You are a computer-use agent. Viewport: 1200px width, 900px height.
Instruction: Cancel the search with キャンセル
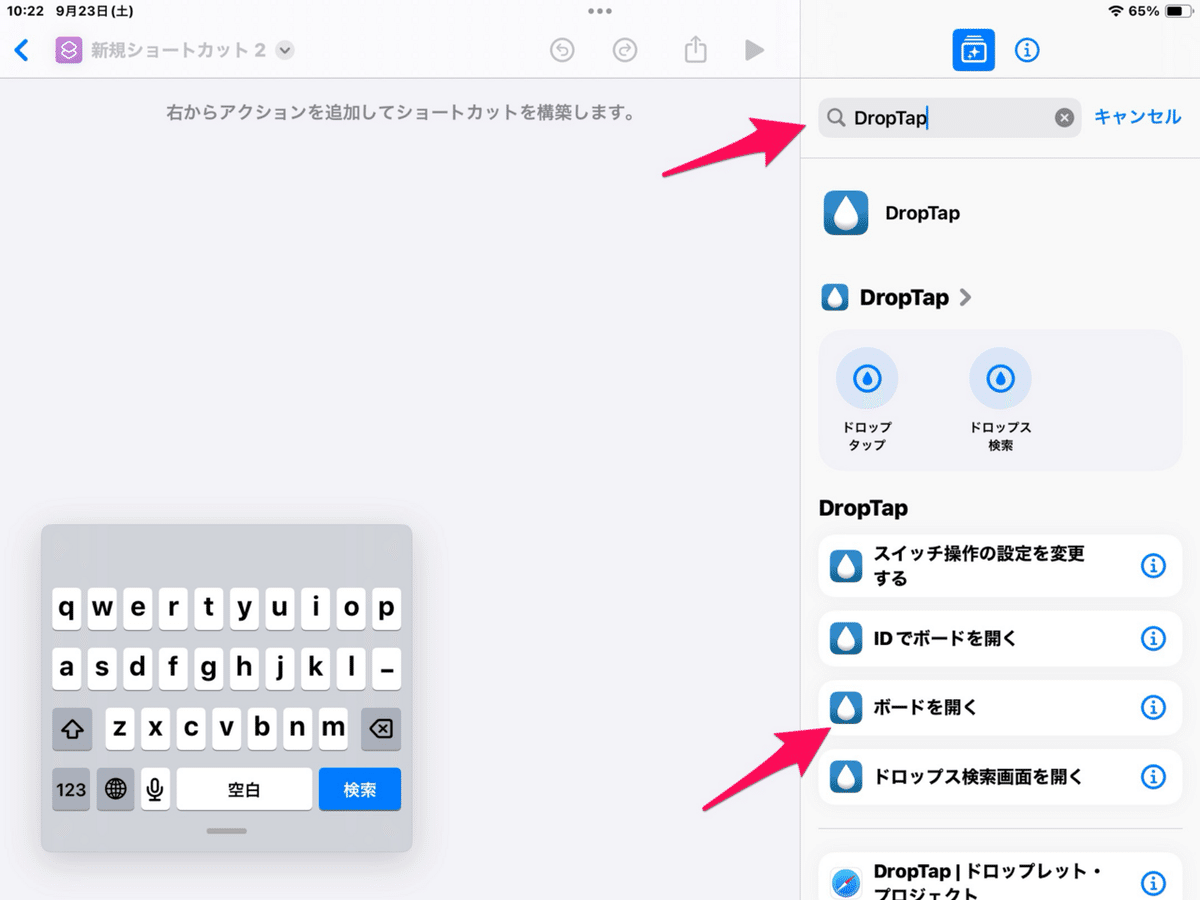(1138, 117)
